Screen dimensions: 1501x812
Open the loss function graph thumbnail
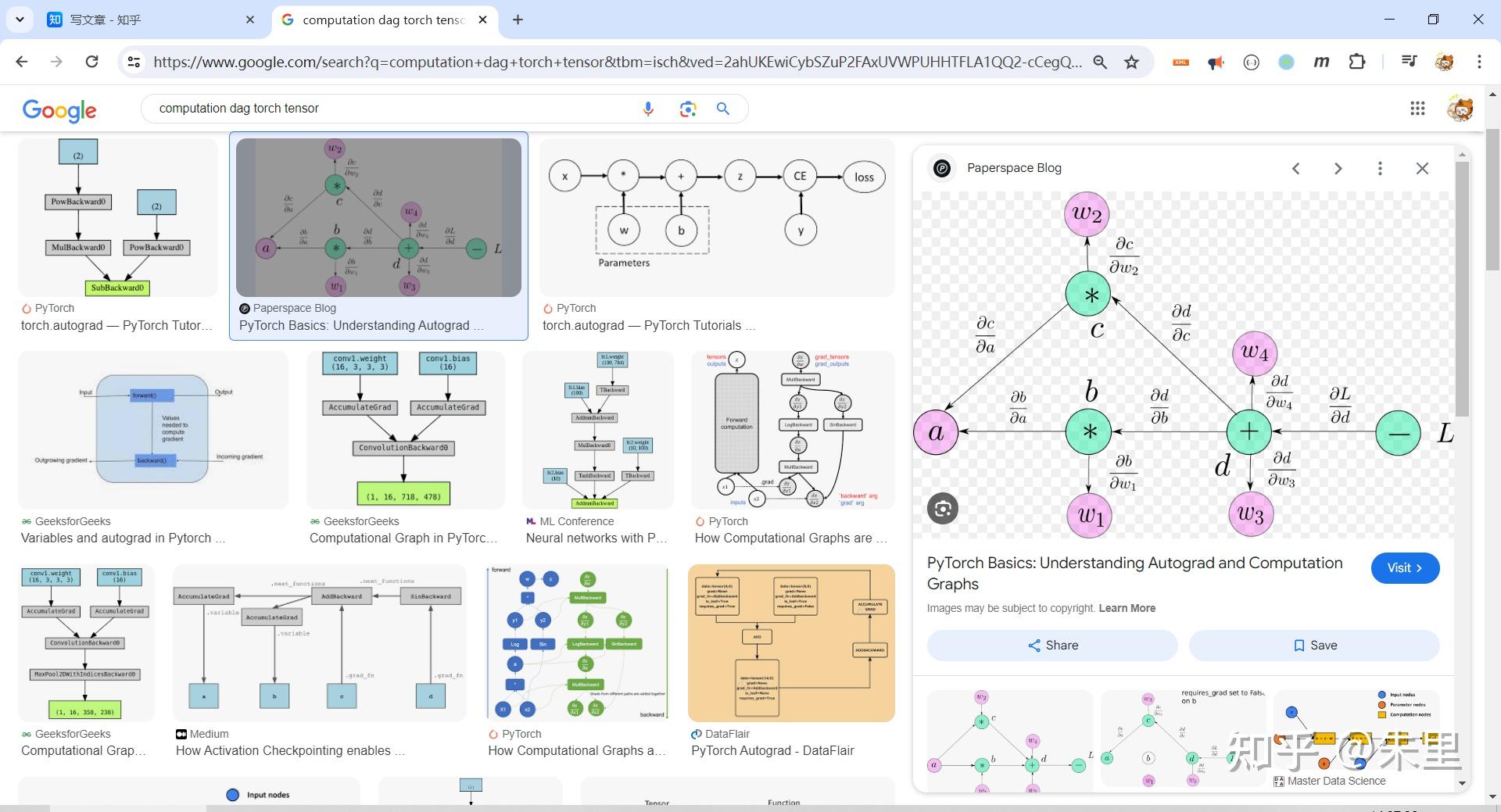click(x=717, y=217)
